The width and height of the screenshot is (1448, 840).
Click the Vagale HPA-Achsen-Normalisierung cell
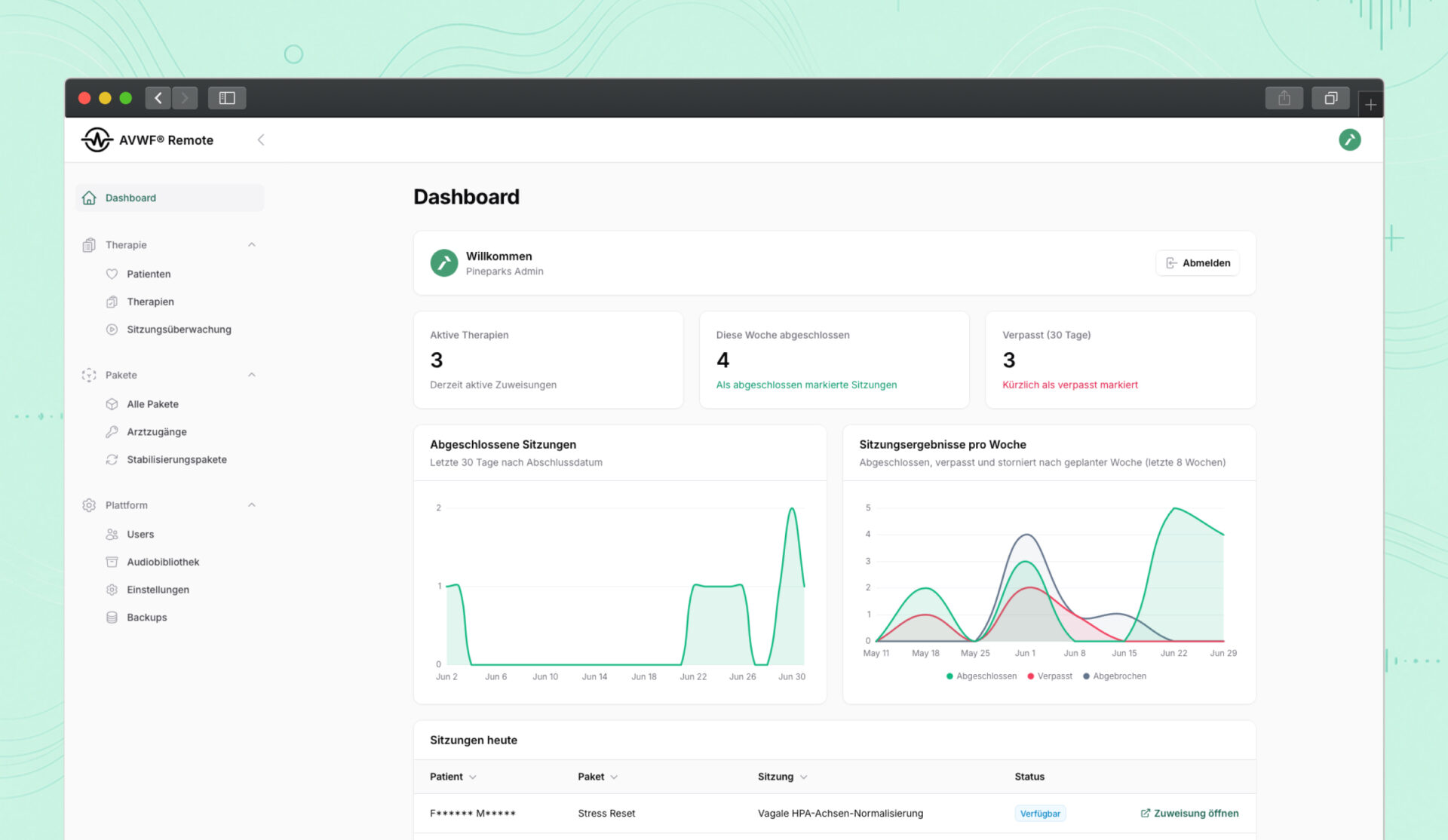pyautogui.click(x=840, y=814)
